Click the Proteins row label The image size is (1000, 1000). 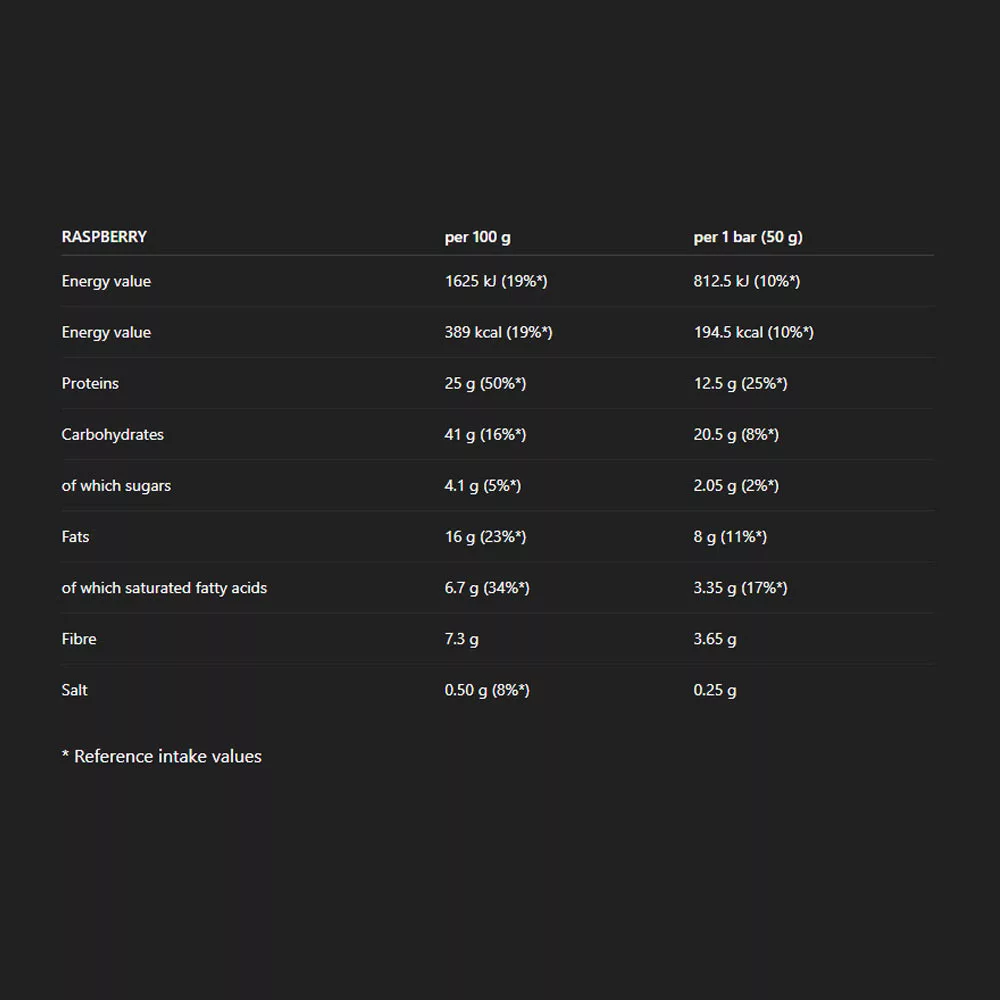90,383
